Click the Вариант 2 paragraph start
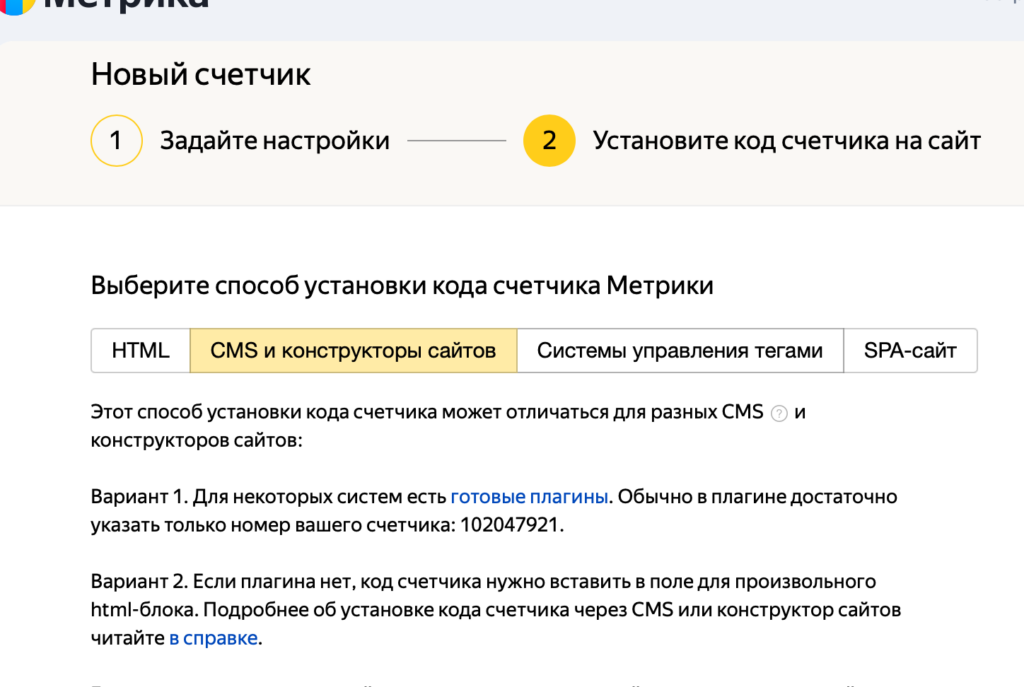Screen dimensions: 1024x687 point(139,581)
